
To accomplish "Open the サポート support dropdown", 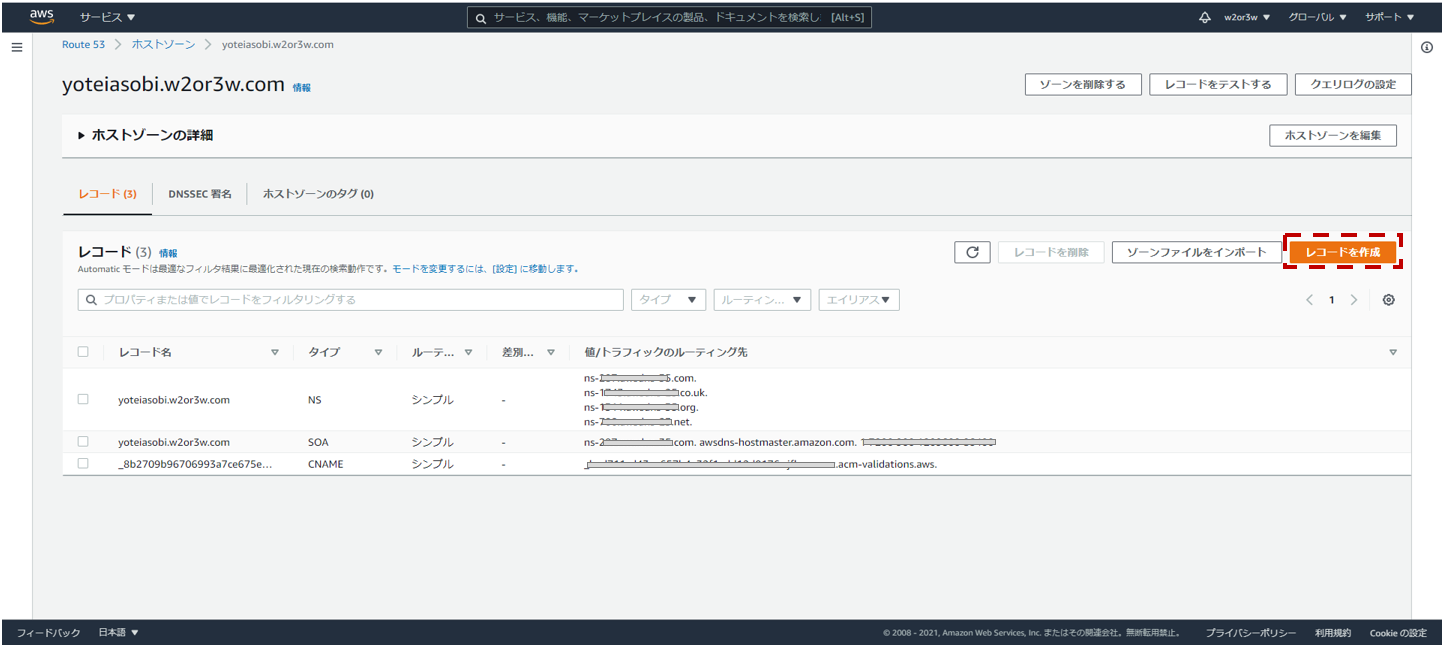I will (x=1390, y=17).
